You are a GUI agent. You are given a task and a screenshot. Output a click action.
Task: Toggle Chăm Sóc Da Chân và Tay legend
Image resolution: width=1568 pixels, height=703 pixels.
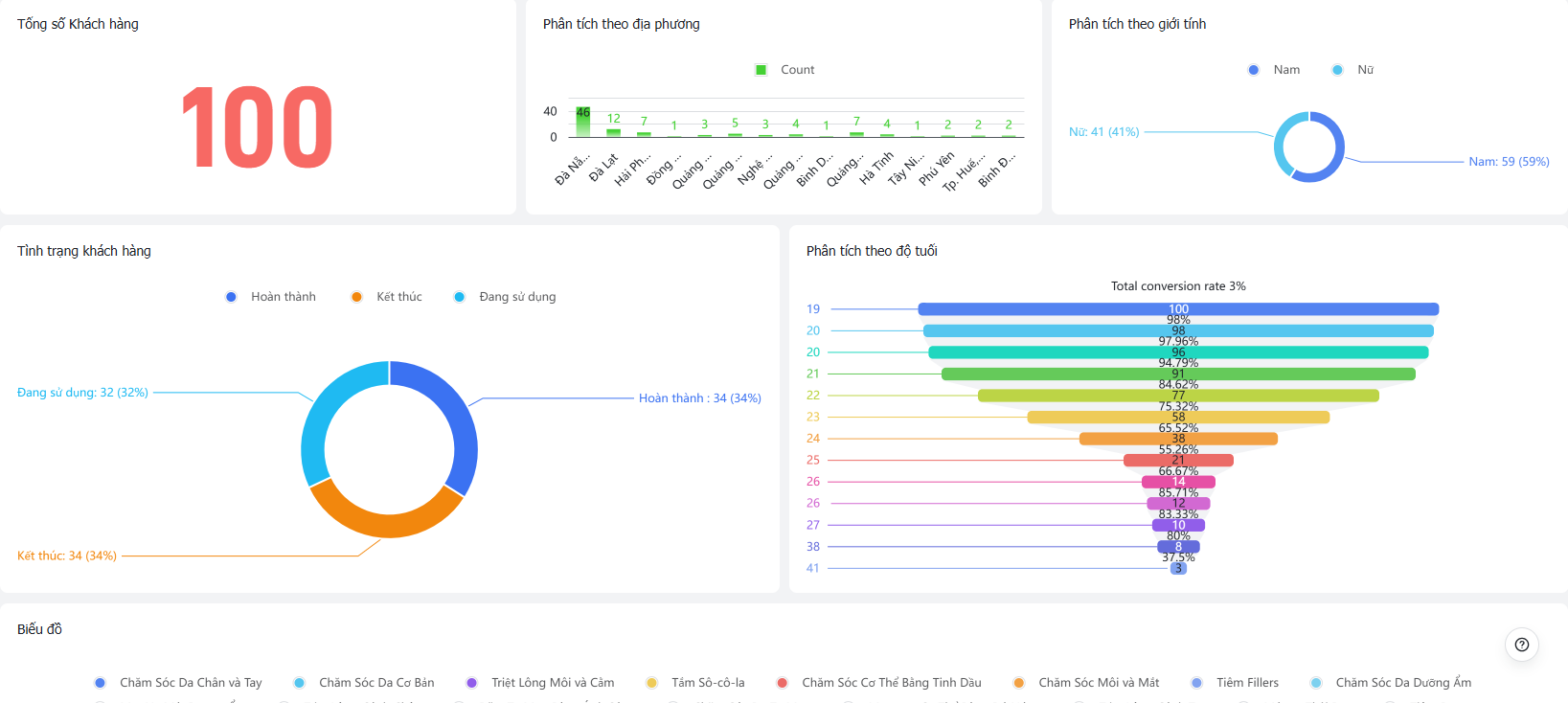178,683
